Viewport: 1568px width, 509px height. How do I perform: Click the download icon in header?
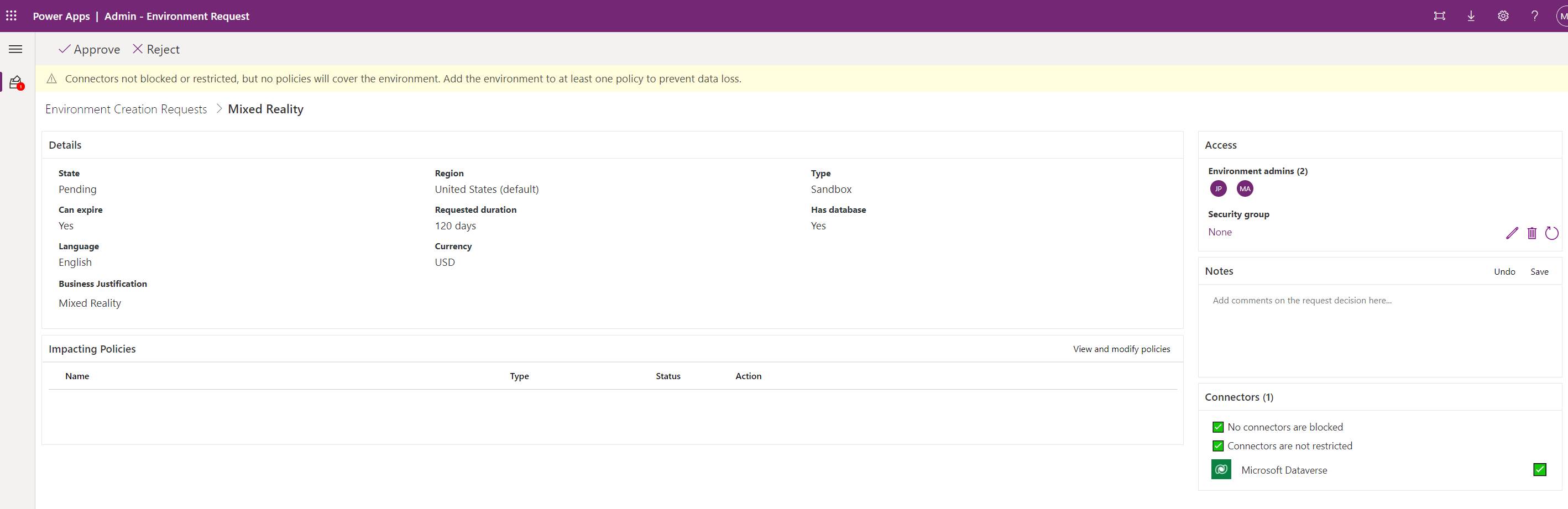click(1471, 16)
